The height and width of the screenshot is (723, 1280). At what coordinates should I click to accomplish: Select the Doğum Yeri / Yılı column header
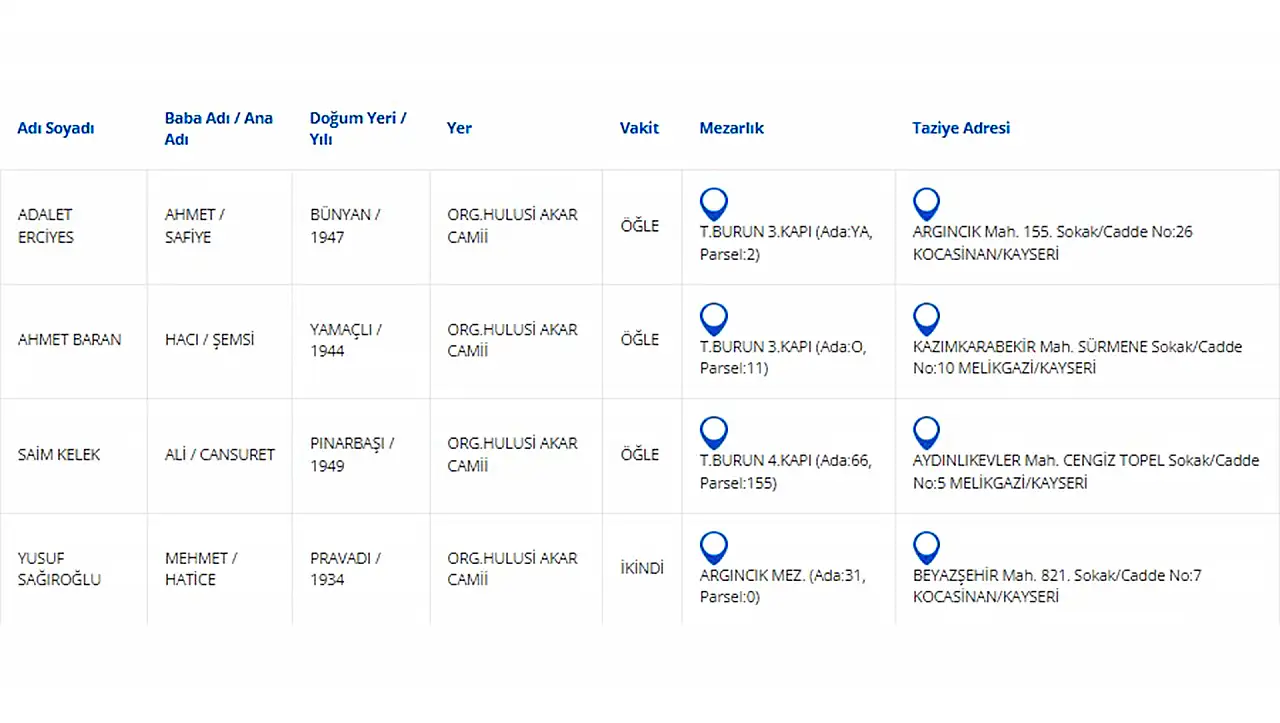pos(358,129)
